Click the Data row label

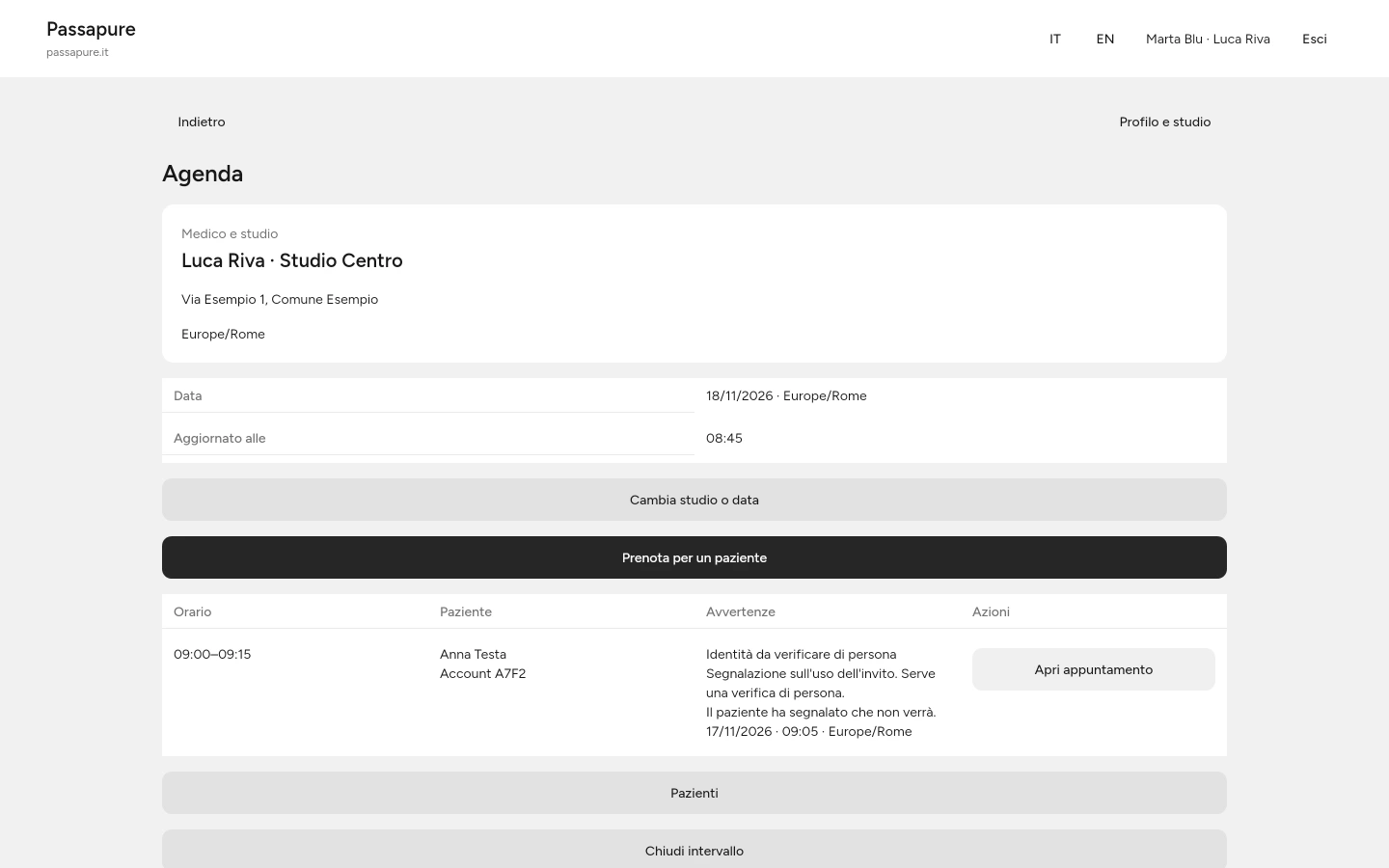coord(187,395)
